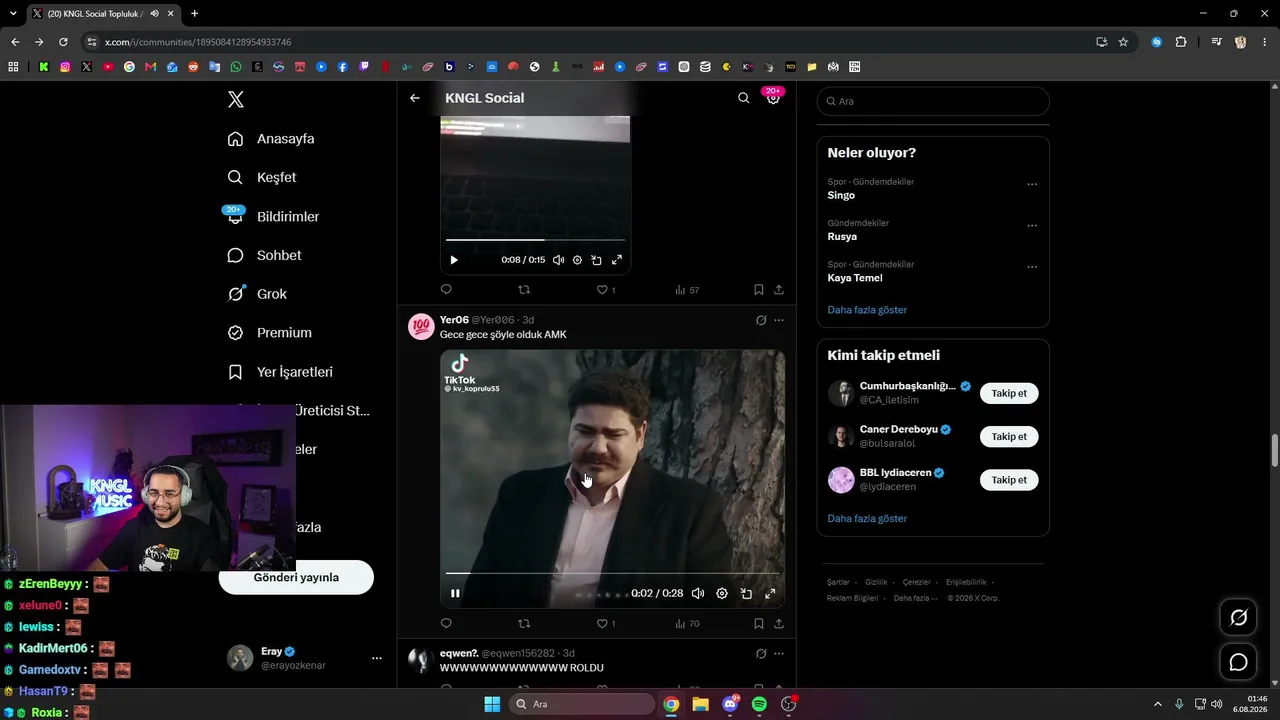Open Chrome extensions puzzle icon
Screen dimensions: 1280x720
pos(1181,42)
